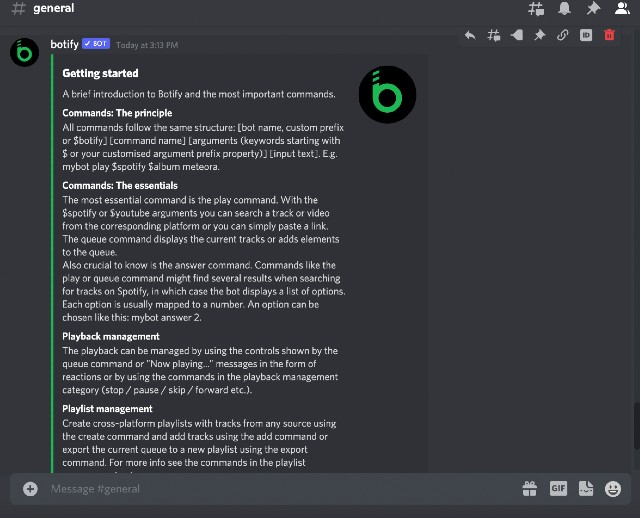
Task: Open the GIF picker
Action: coord(558,489)
